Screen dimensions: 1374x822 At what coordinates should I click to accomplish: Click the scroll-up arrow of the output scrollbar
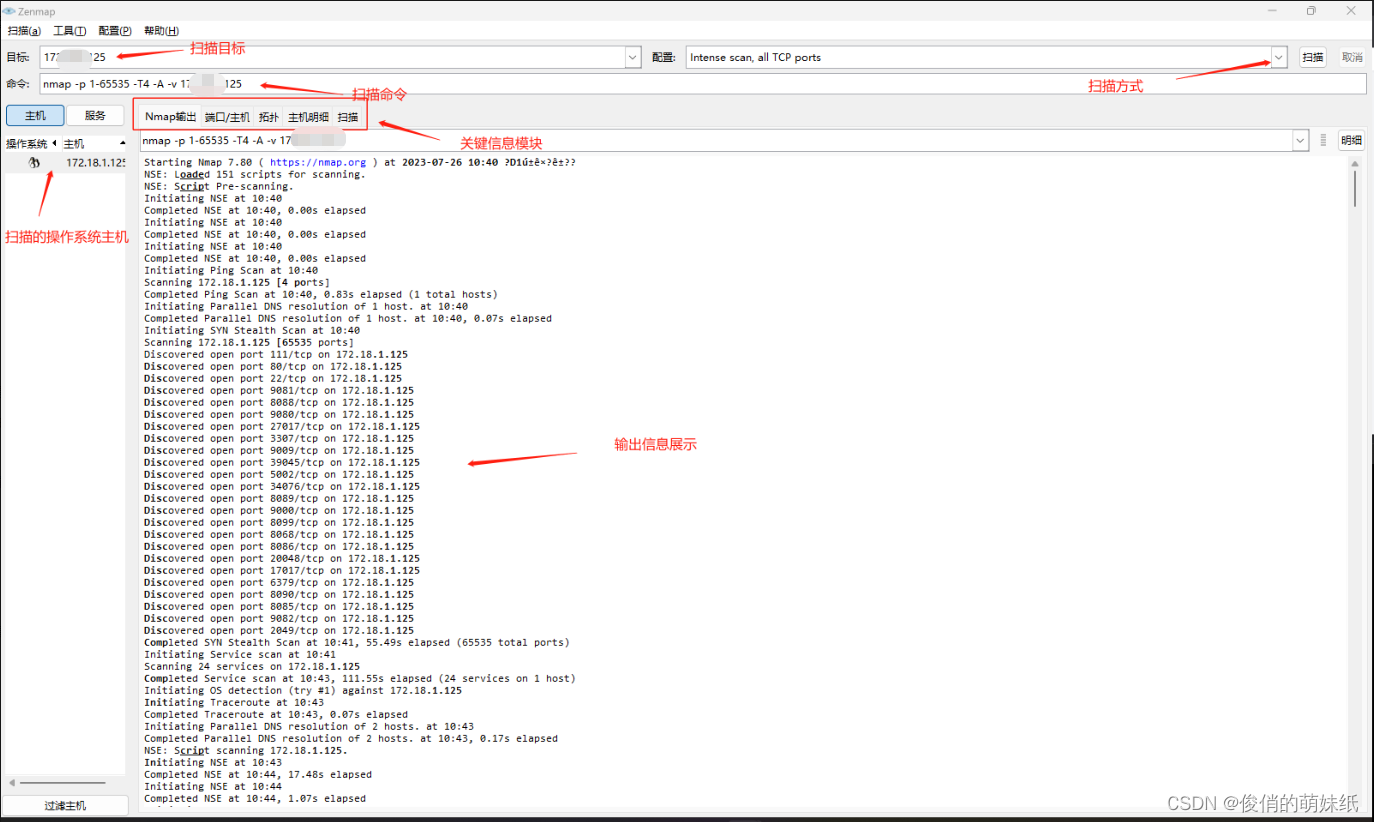(1355, 162)
